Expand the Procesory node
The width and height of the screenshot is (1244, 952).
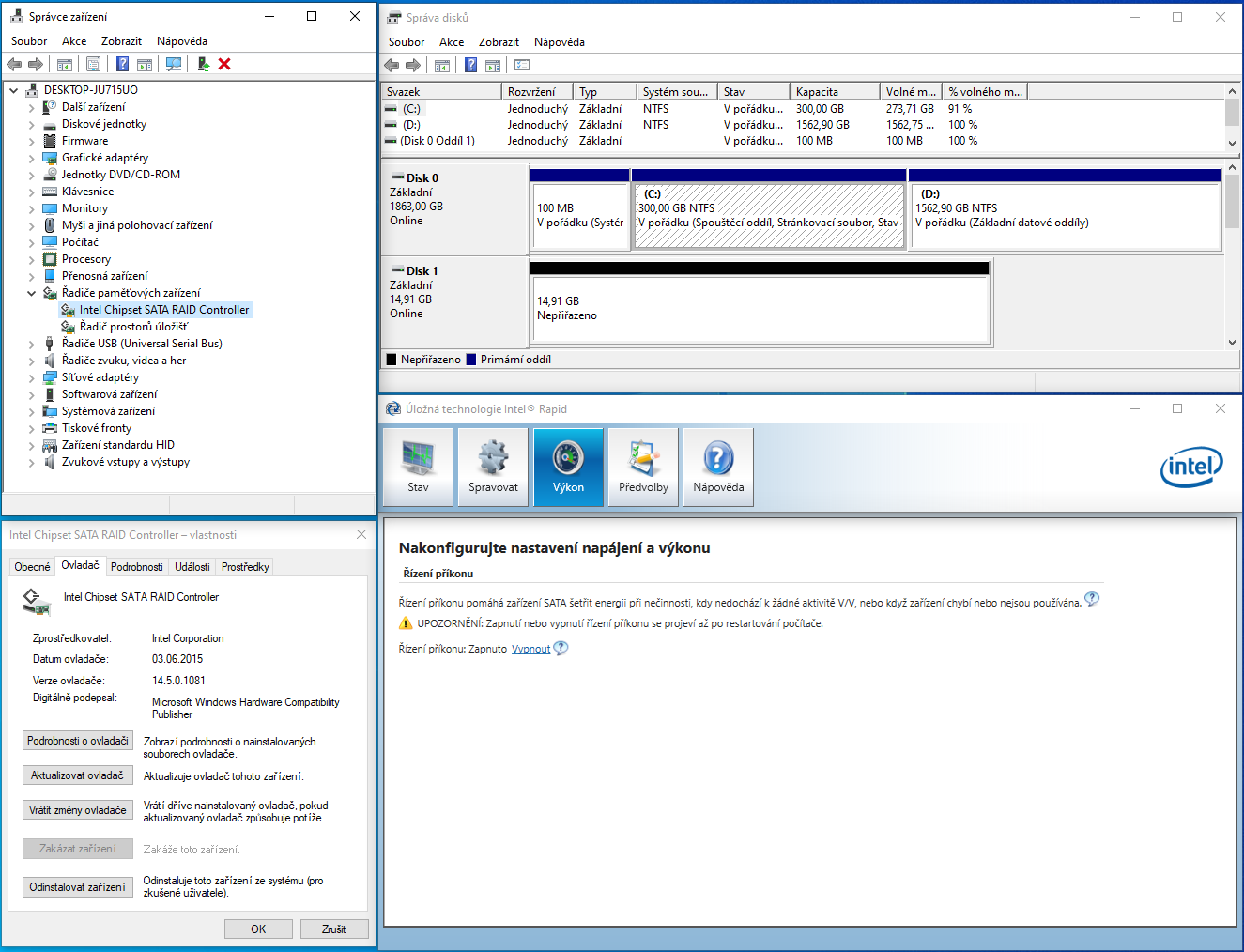(31, 260)
